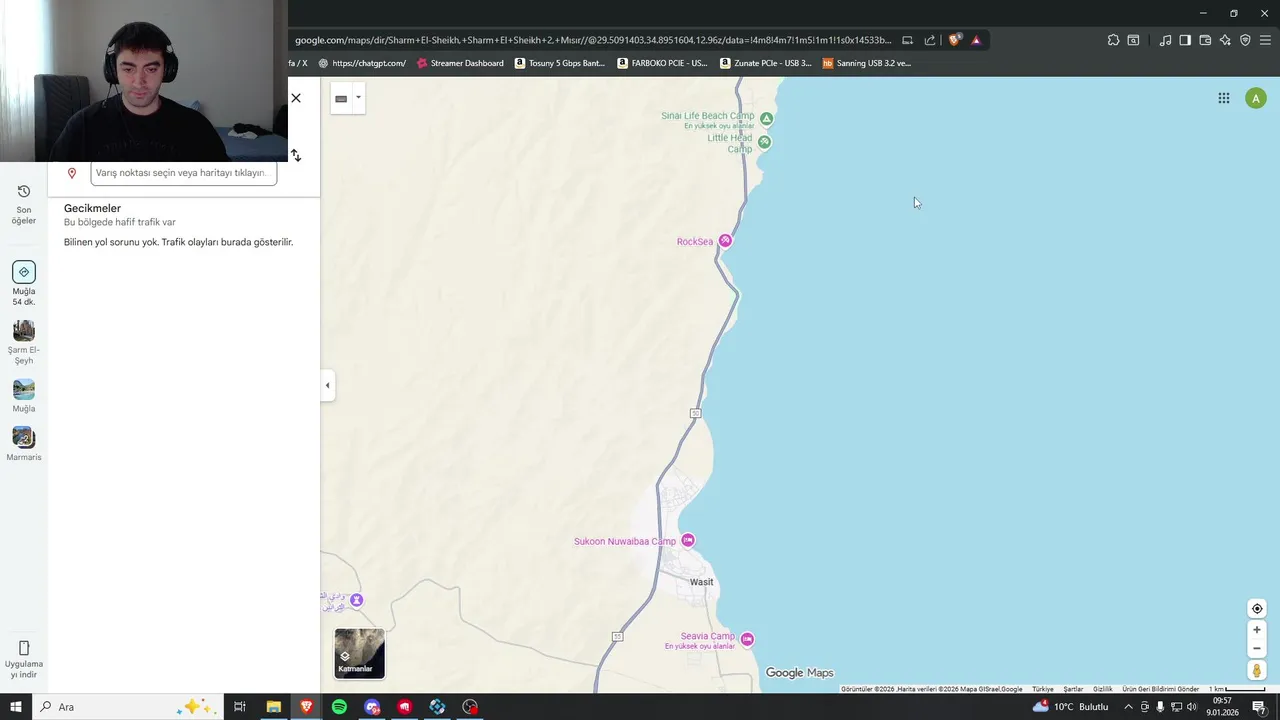Click the Gizlilik privacy footer link
This screenshot has width=1280, height=720.
1103,689
